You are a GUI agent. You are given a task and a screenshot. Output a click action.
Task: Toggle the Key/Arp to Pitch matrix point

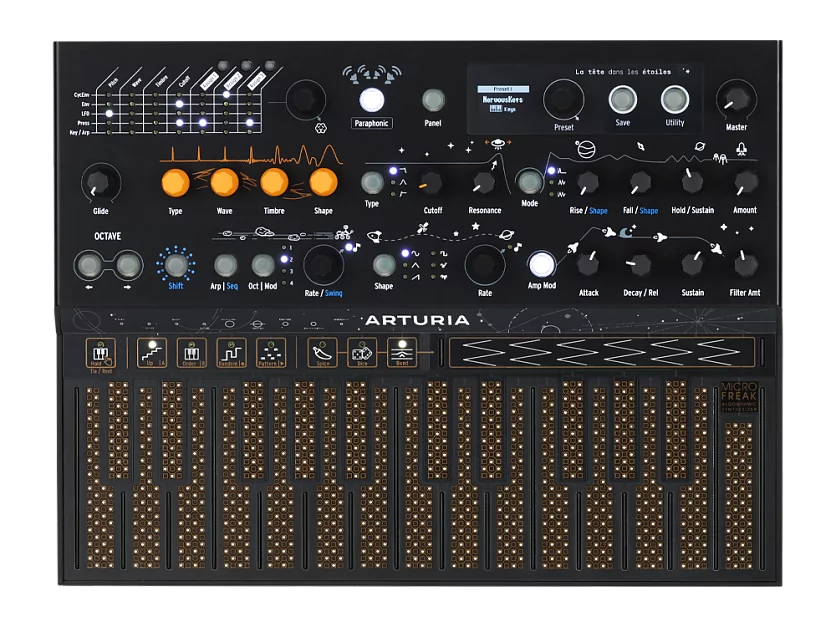click(109, 132)
